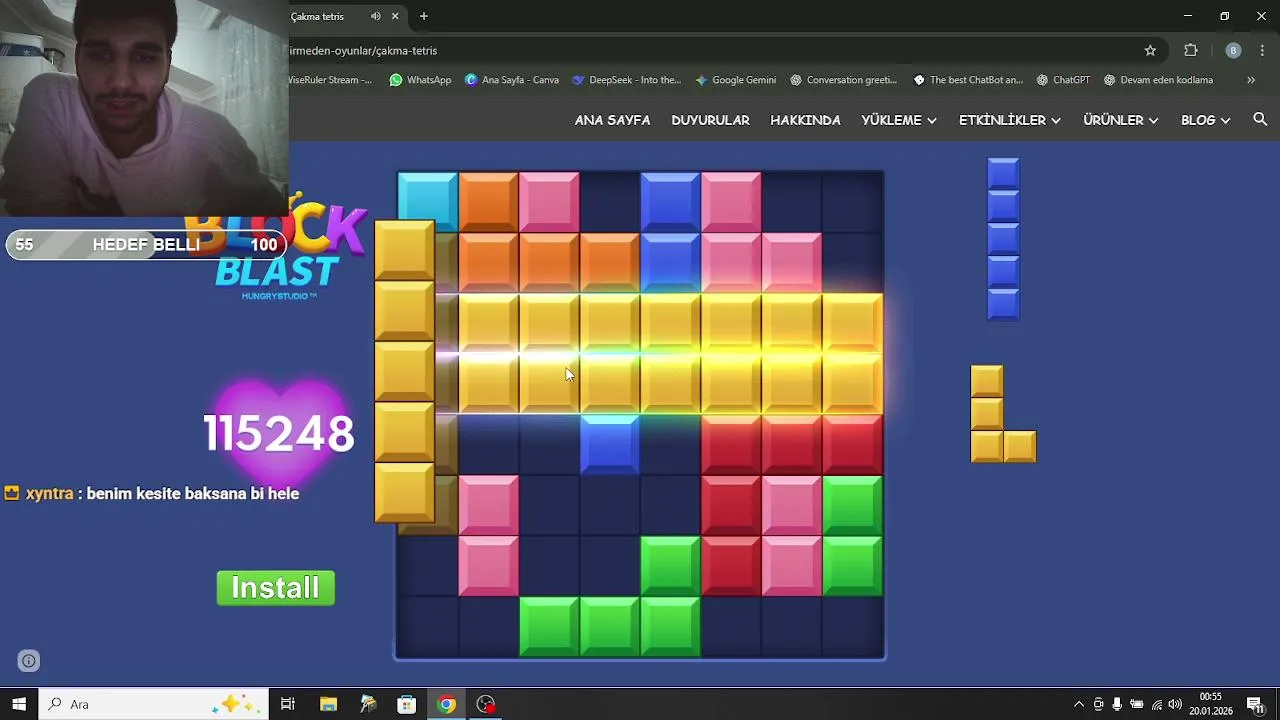Open the battery status icon
The width and height of the screenshot is (1280, 720).
(x=1137, y=704)
